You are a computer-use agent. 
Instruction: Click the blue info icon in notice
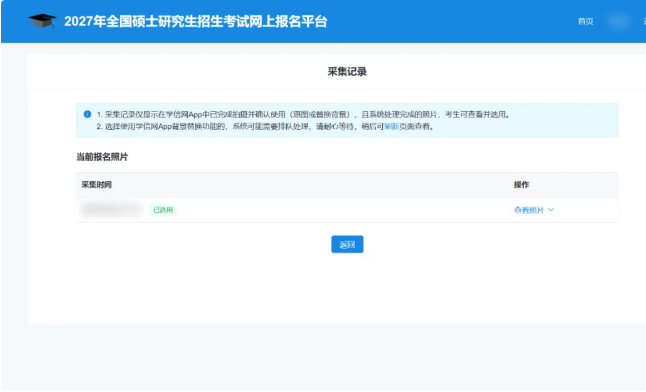(87, 114)
